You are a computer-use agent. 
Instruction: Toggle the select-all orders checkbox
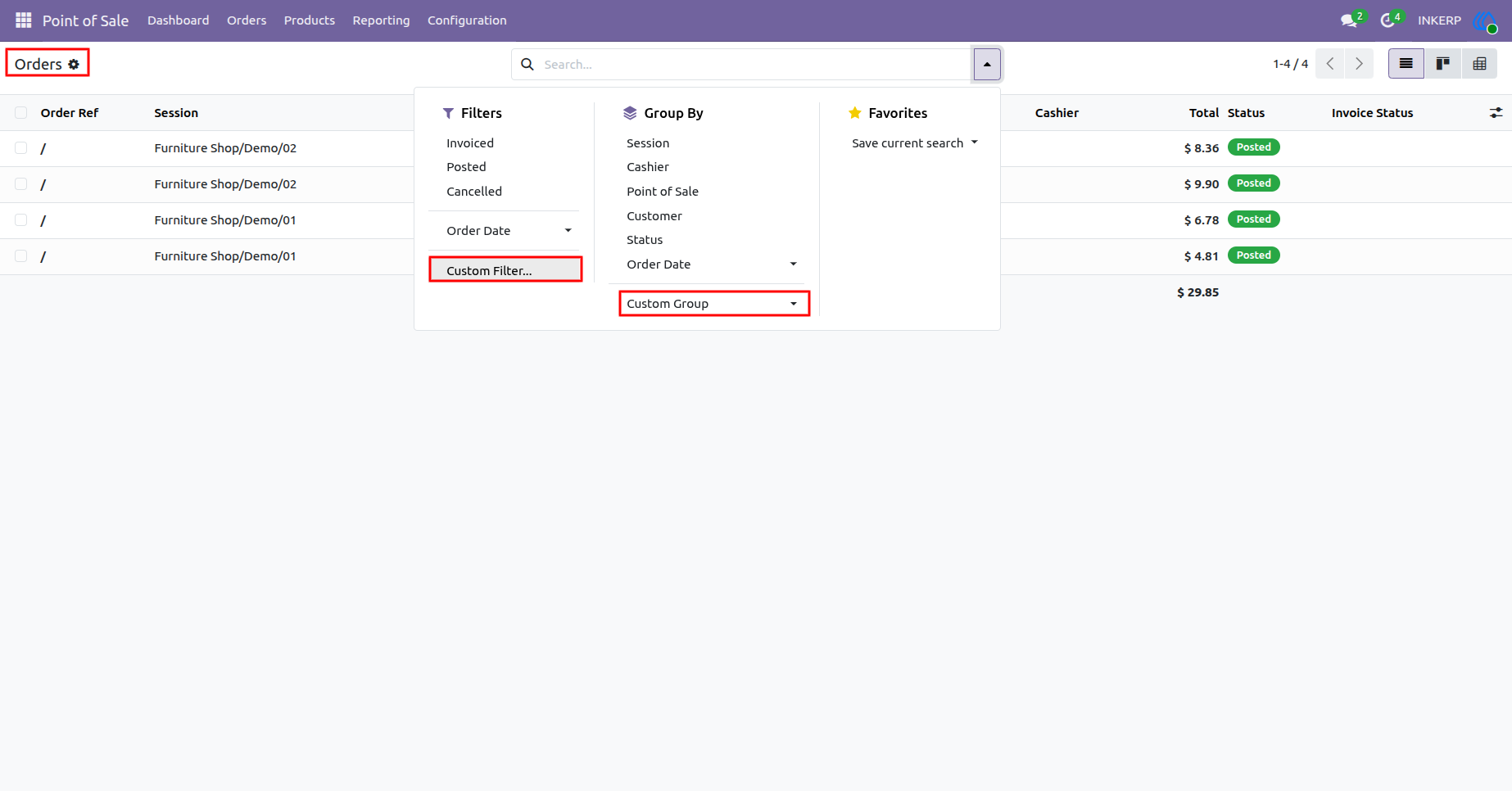(x=21, y=113)
